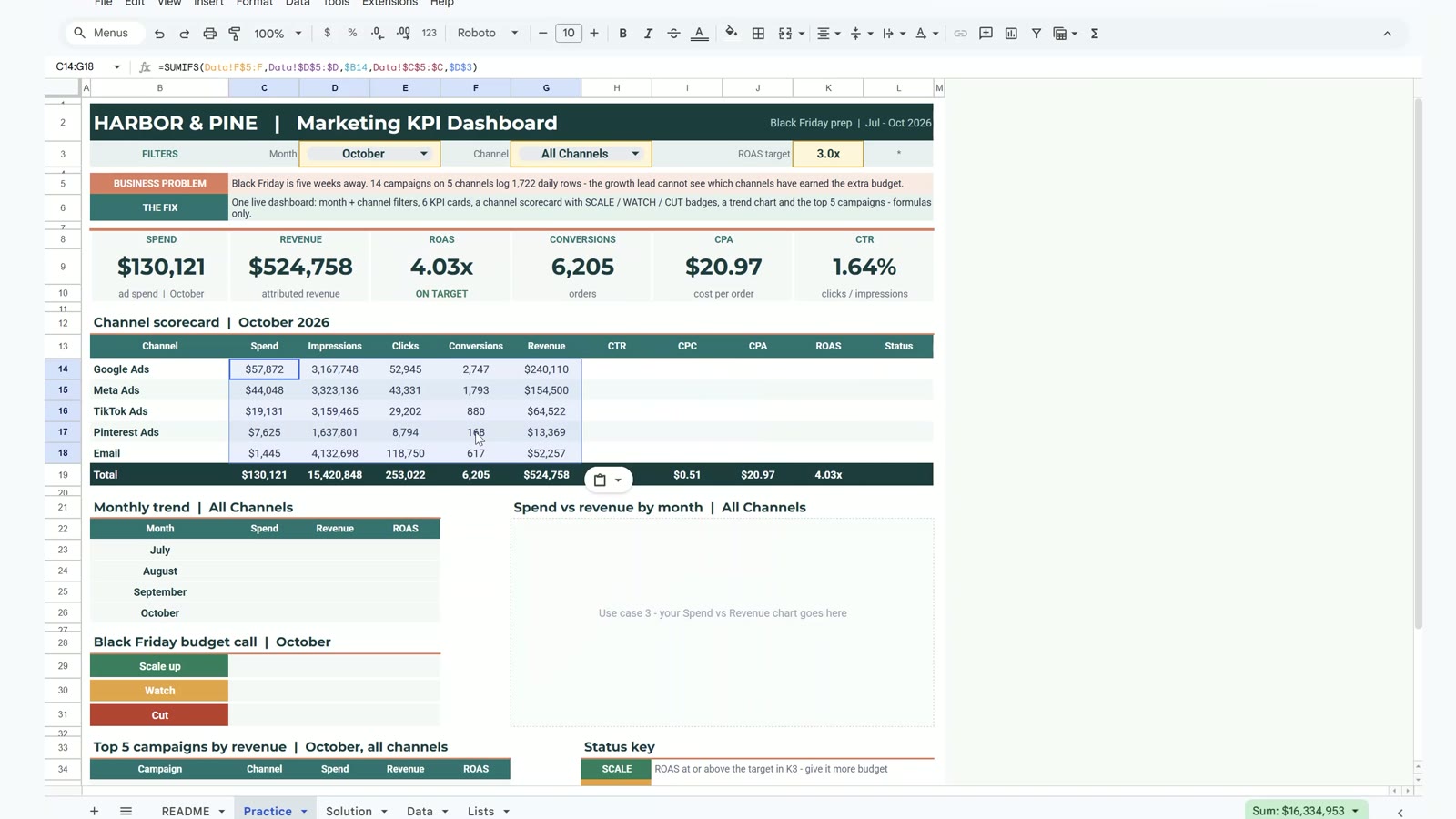Increase the font size
The image size is (1456, 819).
click(594, 34)
